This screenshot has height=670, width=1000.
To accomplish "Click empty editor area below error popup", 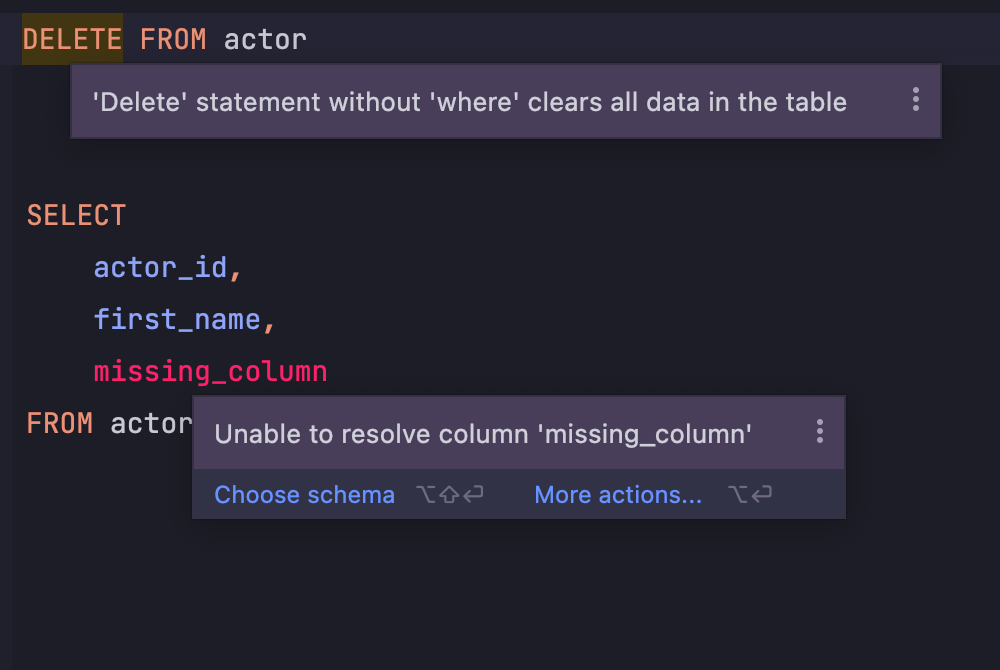I will pos(500,600).
